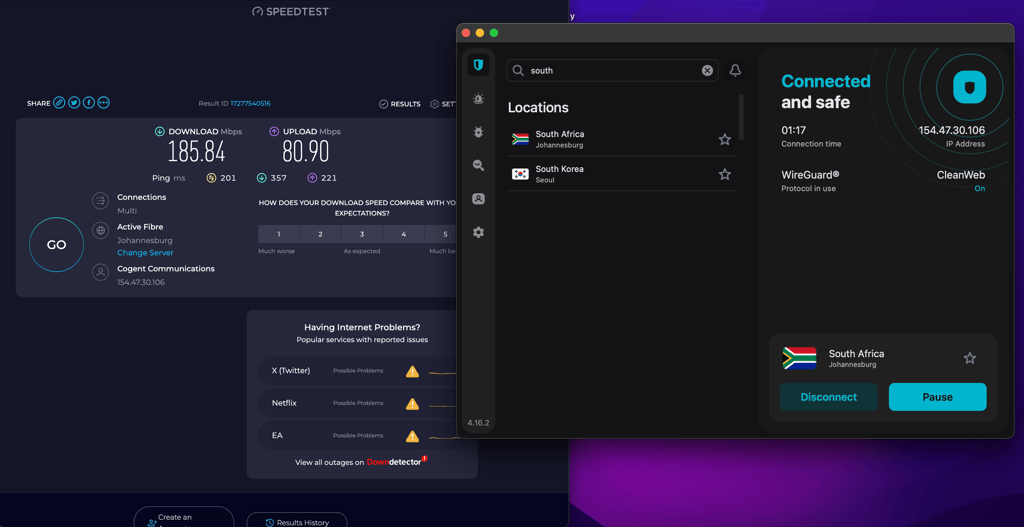Click the large Surfshark logo in connection circle

coord(969,88)
